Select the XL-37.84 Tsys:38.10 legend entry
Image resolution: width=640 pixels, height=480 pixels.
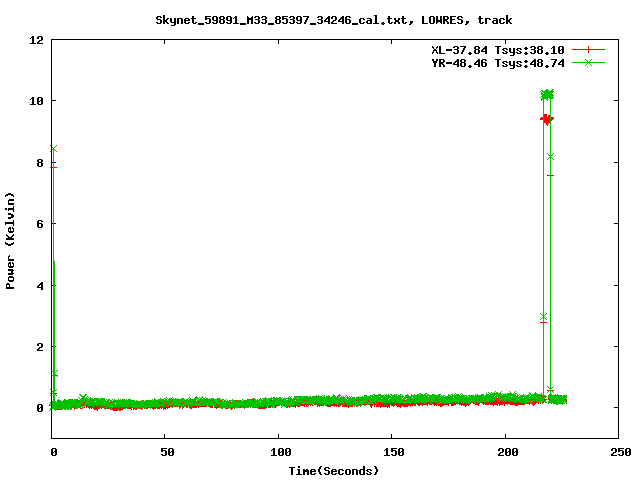click(498, 50)
